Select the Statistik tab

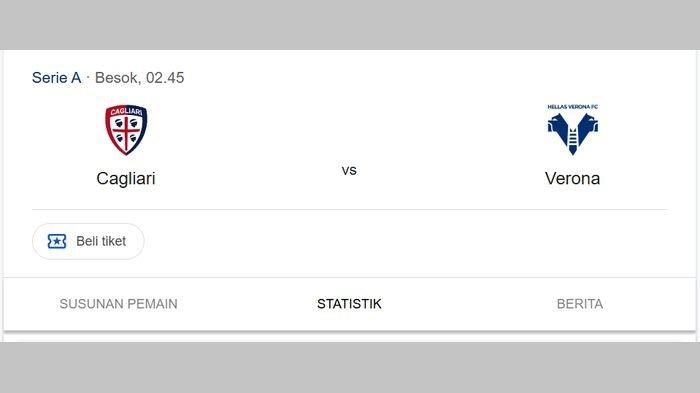349,304
